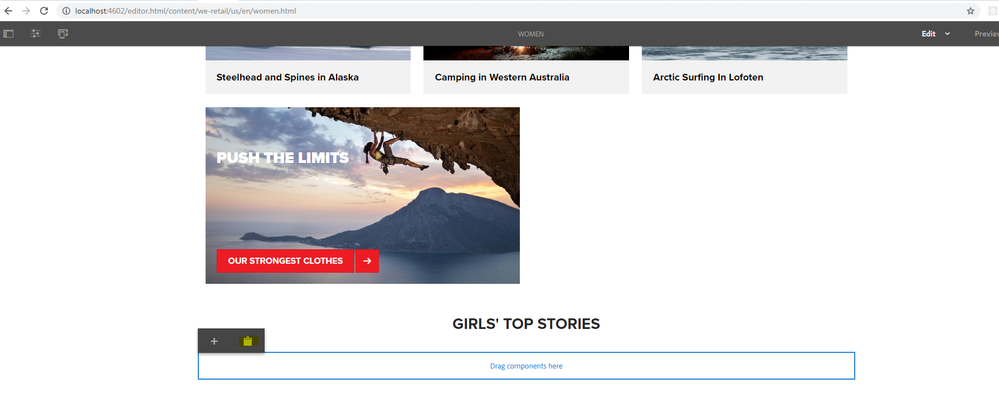Click the WOMEN page title in toolbar
The height and width of the screenshot is (415, 999).
(x=531, y=33)
